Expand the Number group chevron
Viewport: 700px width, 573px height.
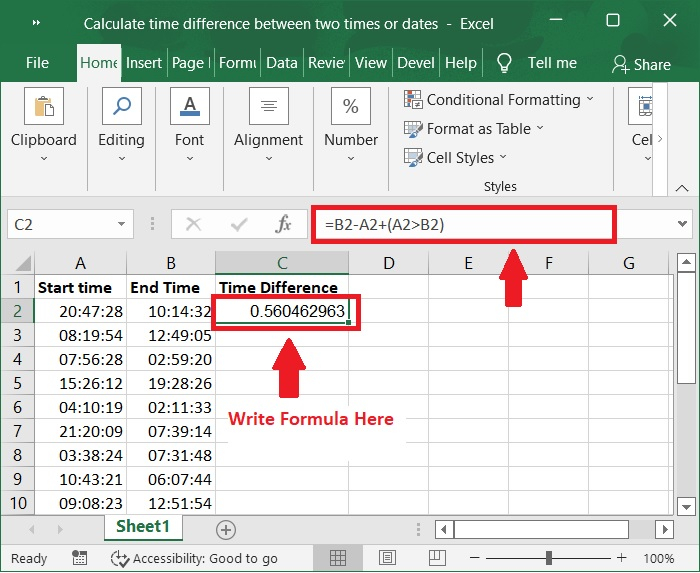pos(351,158)
